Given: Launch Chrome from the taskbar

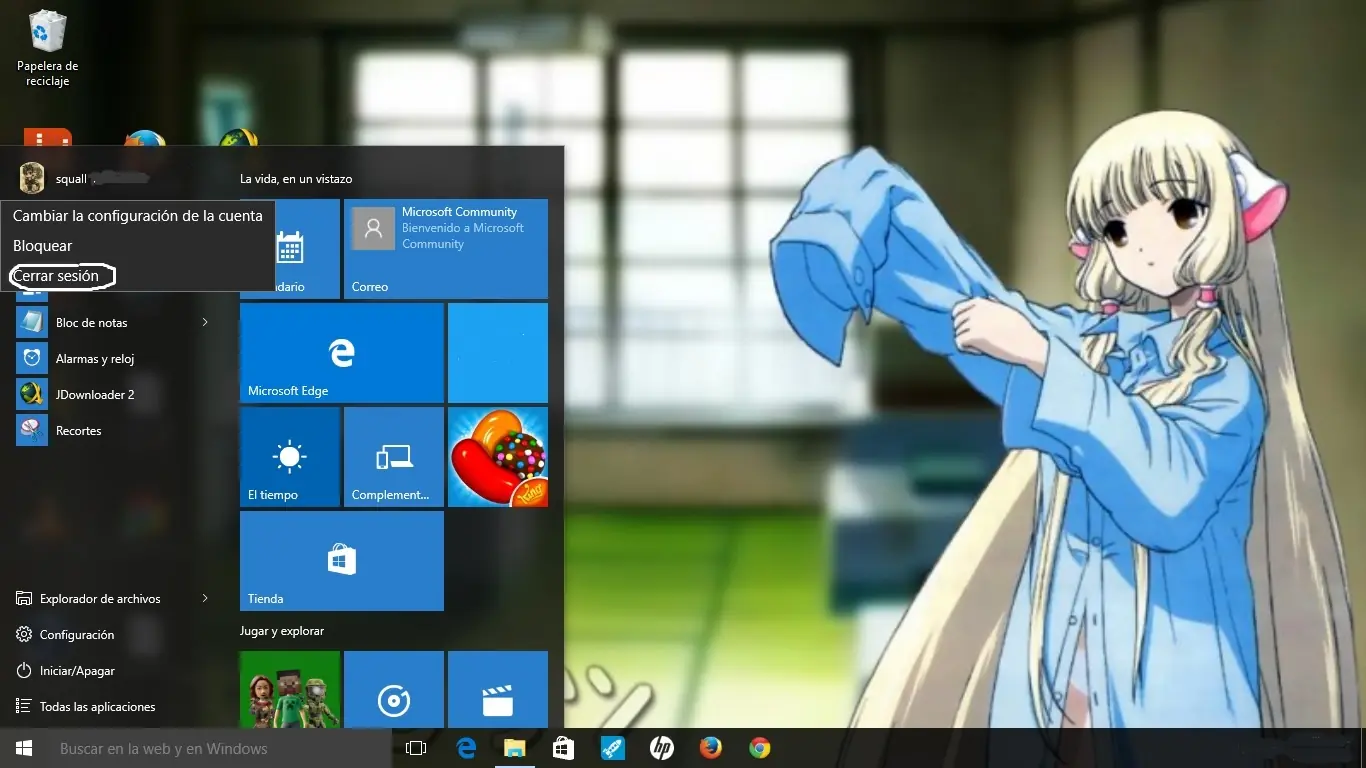Looking at the screenshot, I should pyautogui.click(x=759, y=748).
